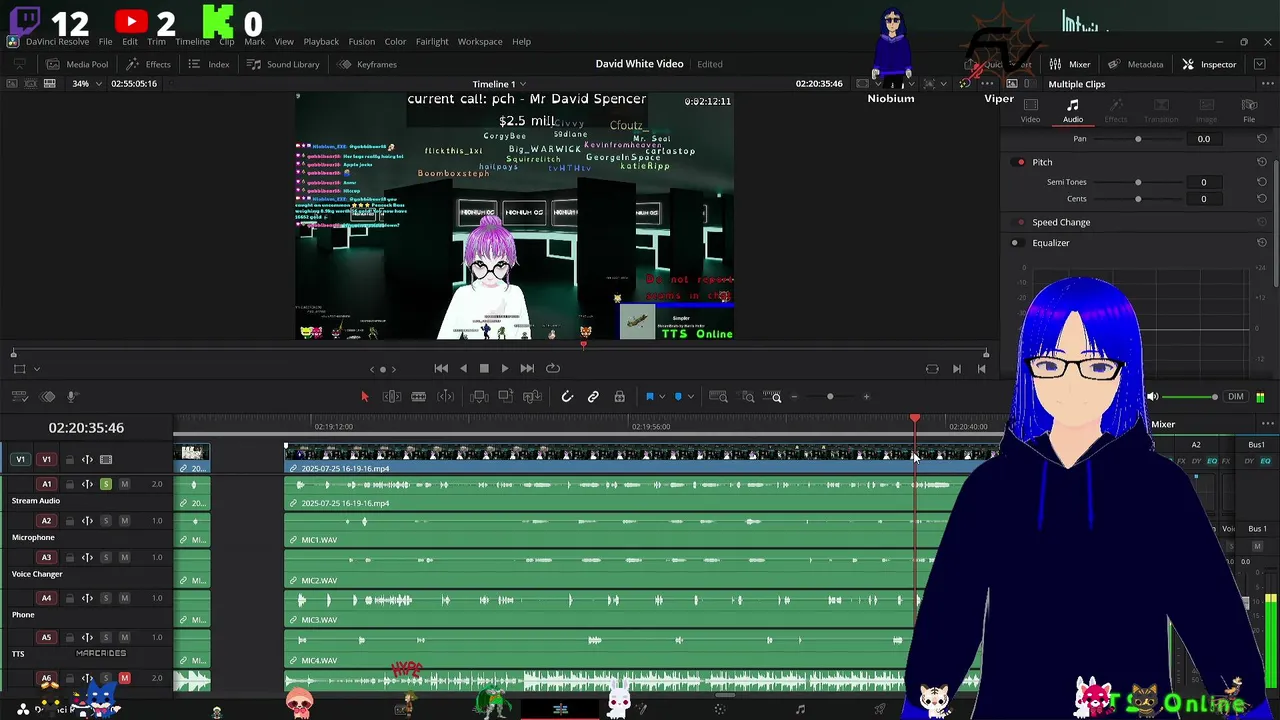Mute the Stream Audio track A1
This screenshot has width=1280, height=720.
pyautogui.click(x=124, y=484)
